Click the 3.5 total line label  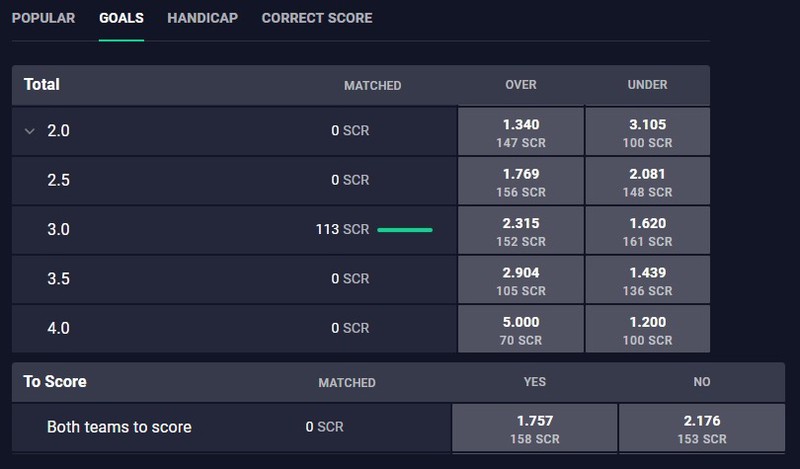[x=58, y=279]
